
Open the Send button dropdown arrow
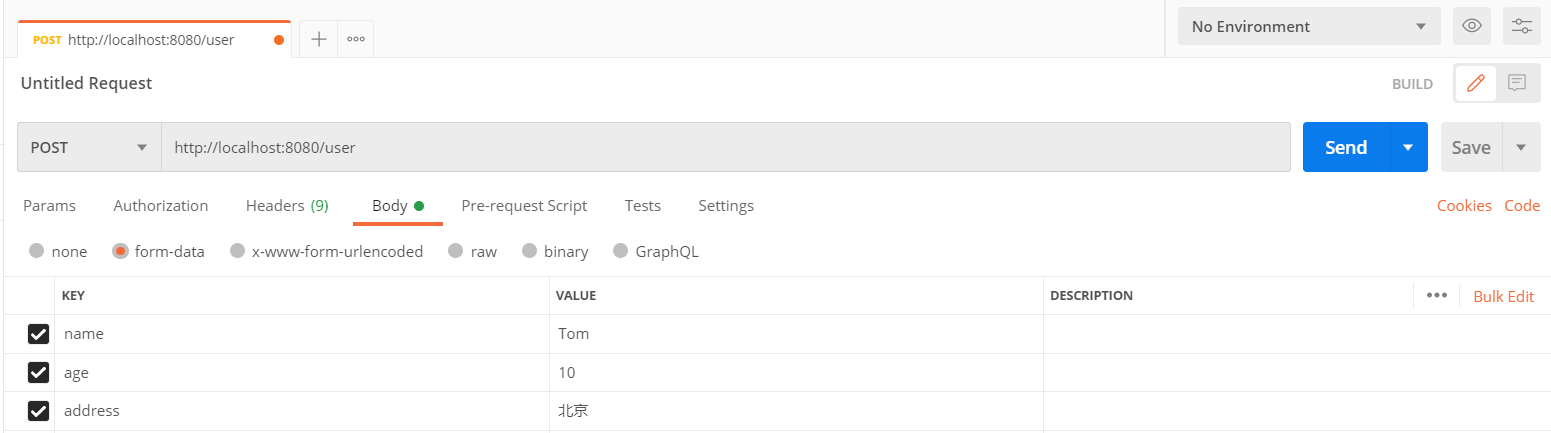pos(1408,147)
